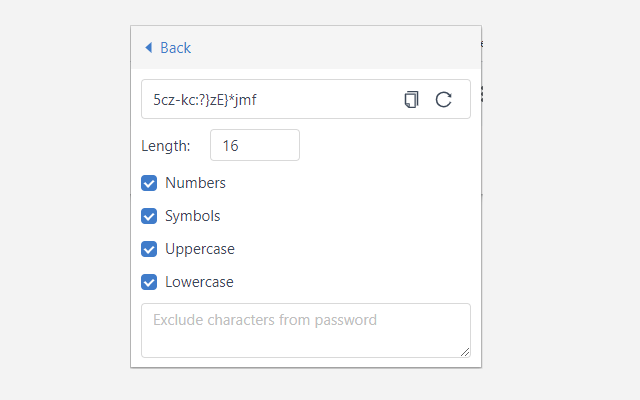Copy the generated password to clipboard

[411, 99]
